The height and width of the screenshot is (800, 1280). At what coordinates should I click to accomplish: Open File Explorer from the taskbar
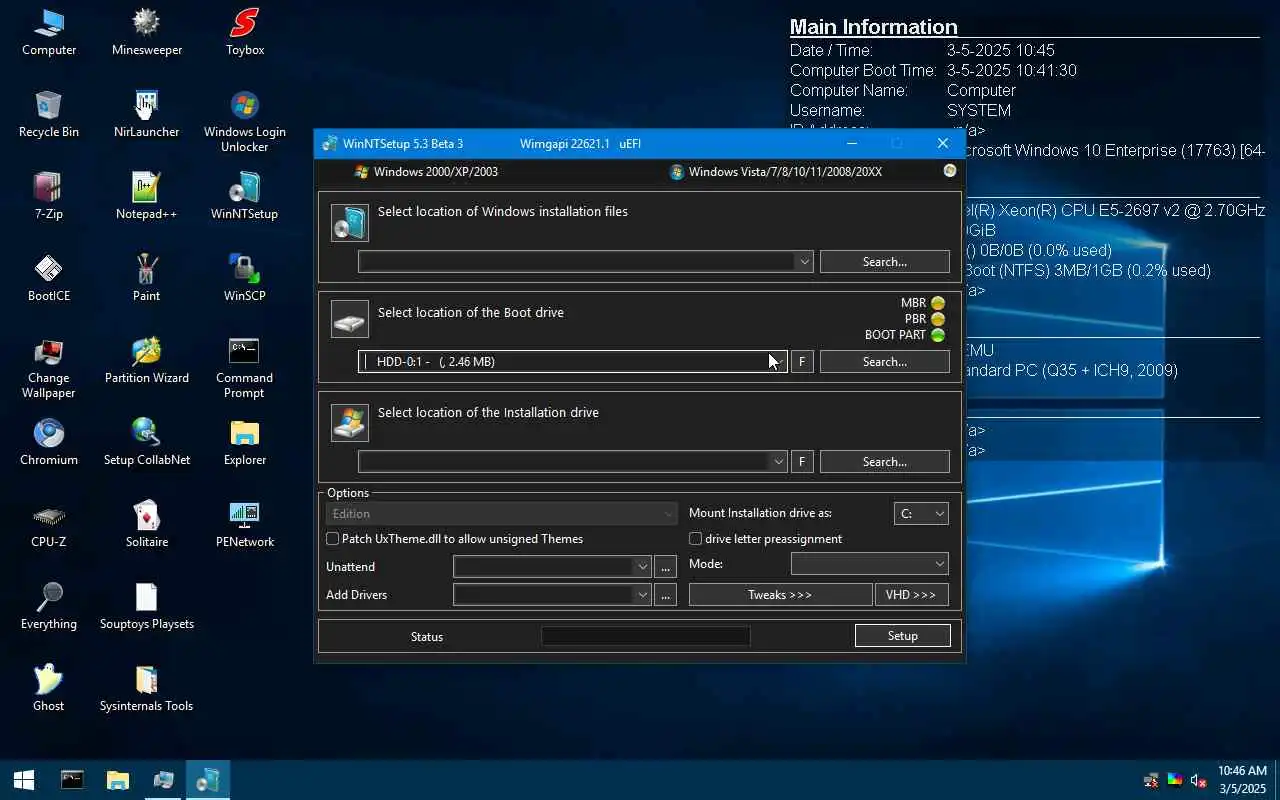[118, 780]
